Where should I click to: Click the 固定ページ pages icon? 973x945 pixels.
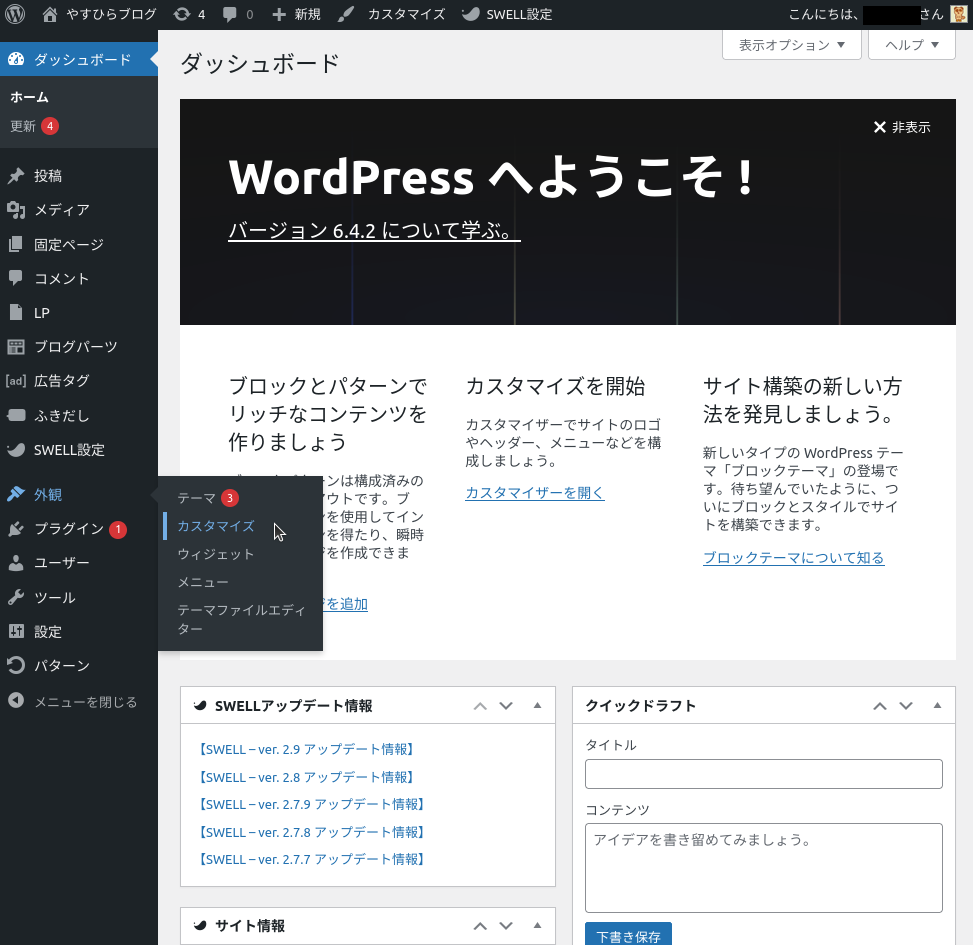click(16, 244)
